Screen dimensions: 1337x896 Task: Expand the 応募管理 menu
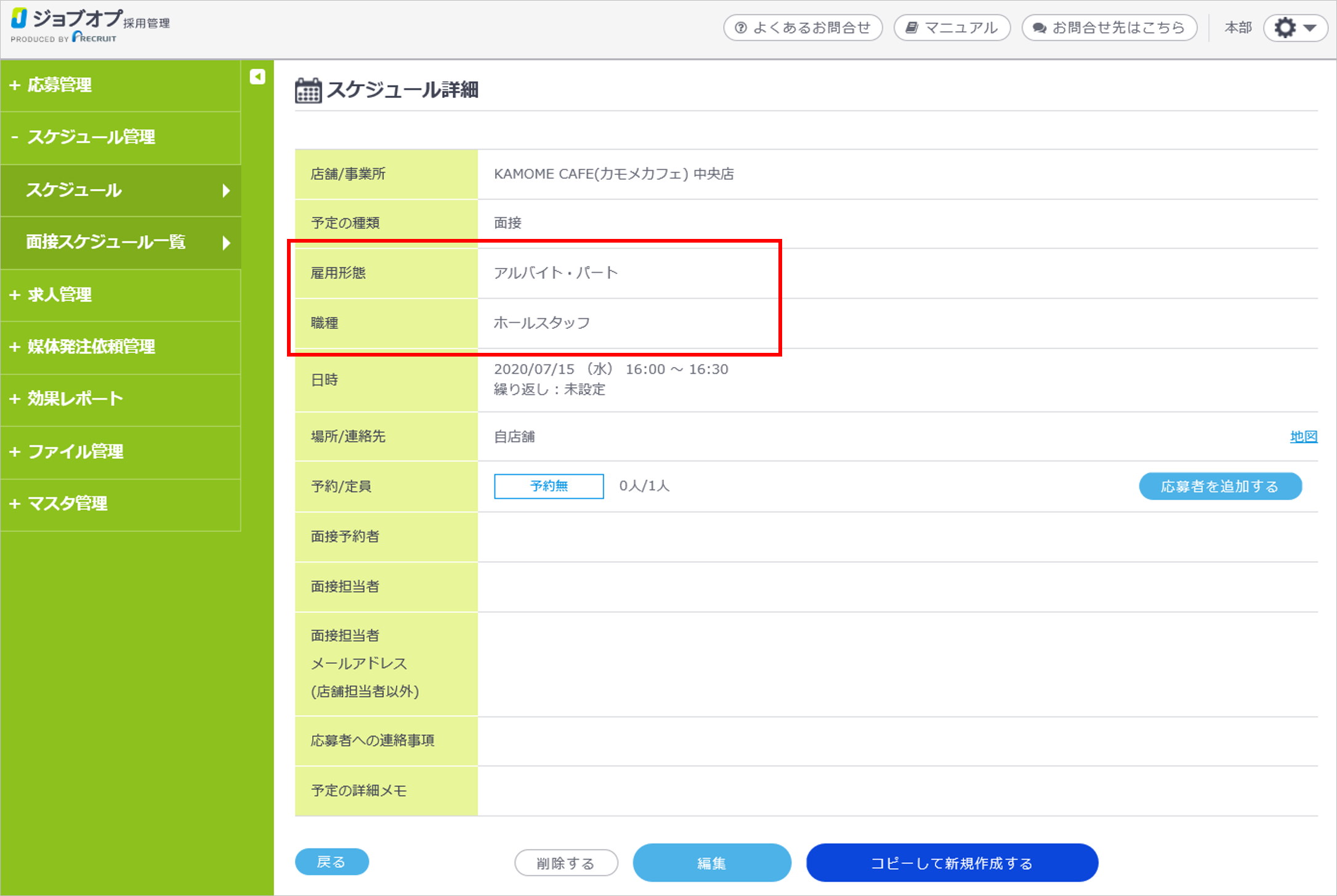tap(59, 85)
